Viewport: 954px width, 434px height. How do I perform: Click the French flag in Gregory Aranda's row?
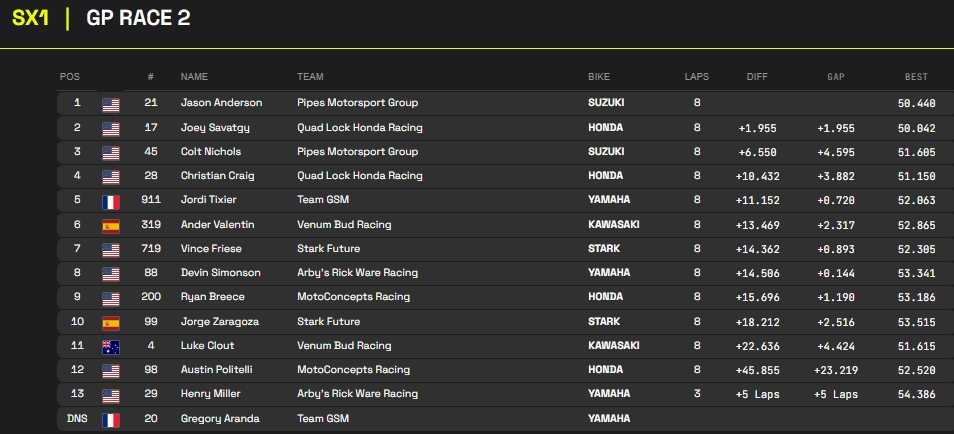pos(110,419)
